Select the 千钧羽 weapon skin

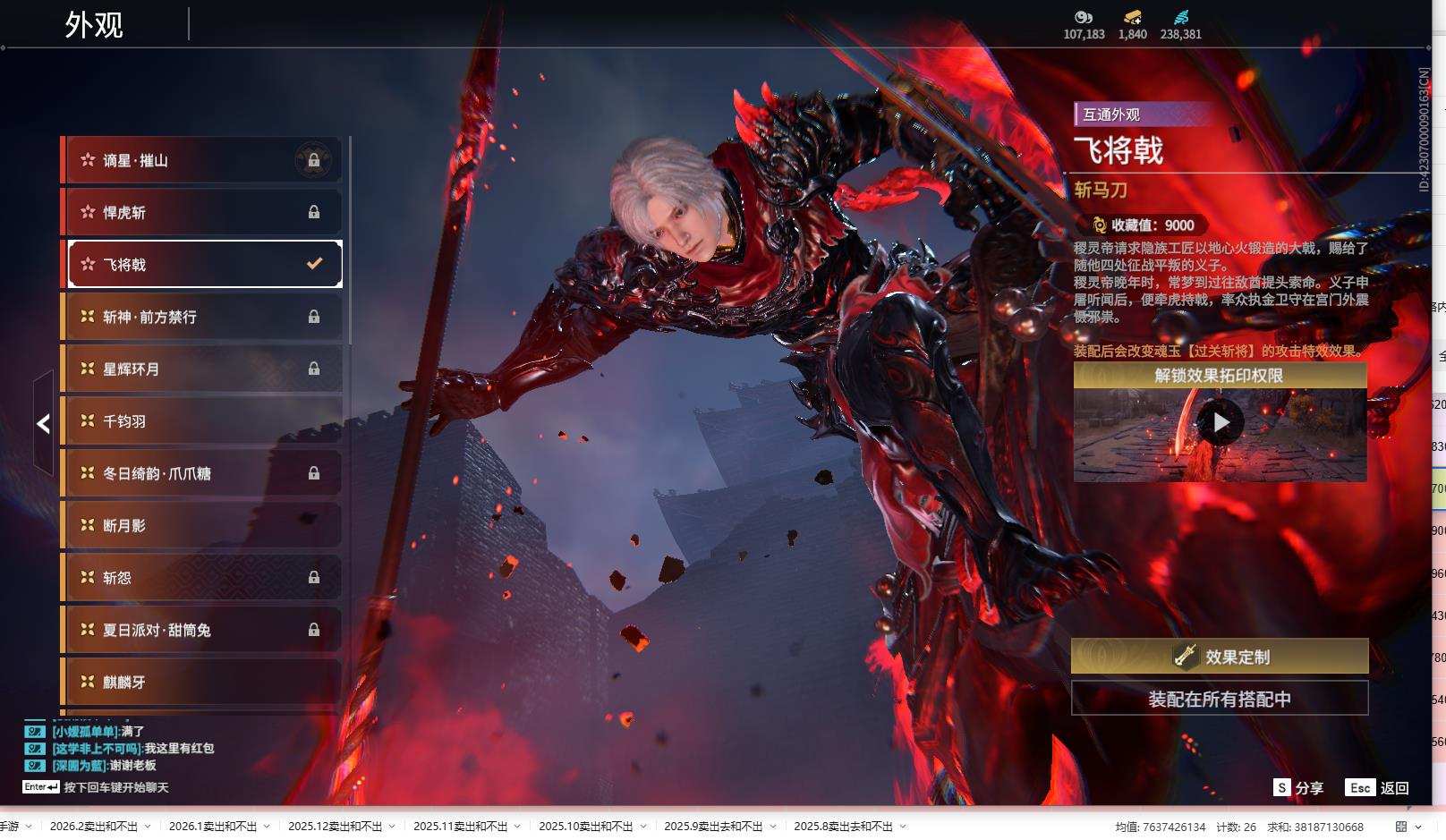coord(201,421)
